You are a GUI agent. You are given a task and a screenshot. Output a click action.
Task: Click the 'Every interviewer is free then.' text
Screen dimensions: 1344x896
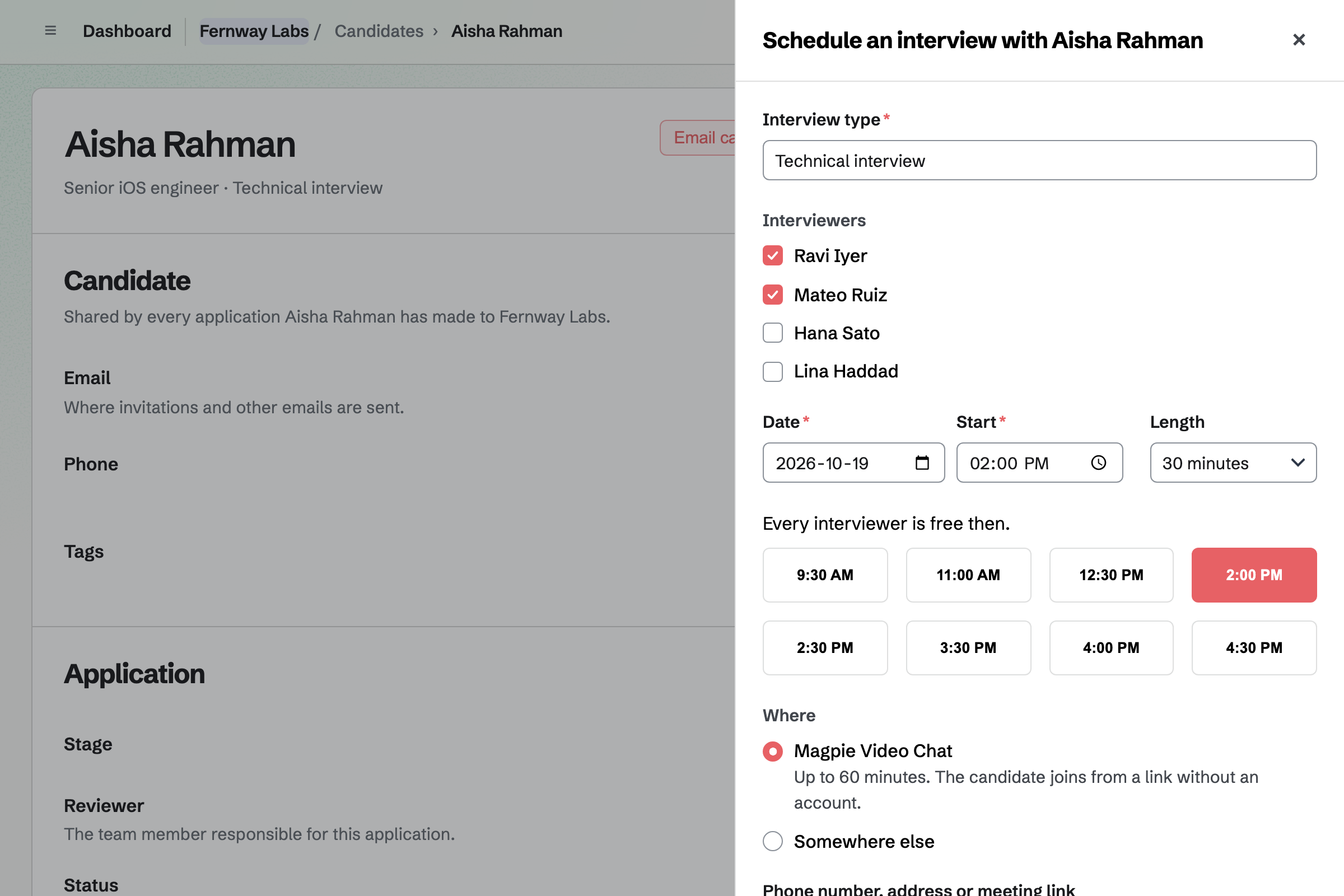coord(886,524)
